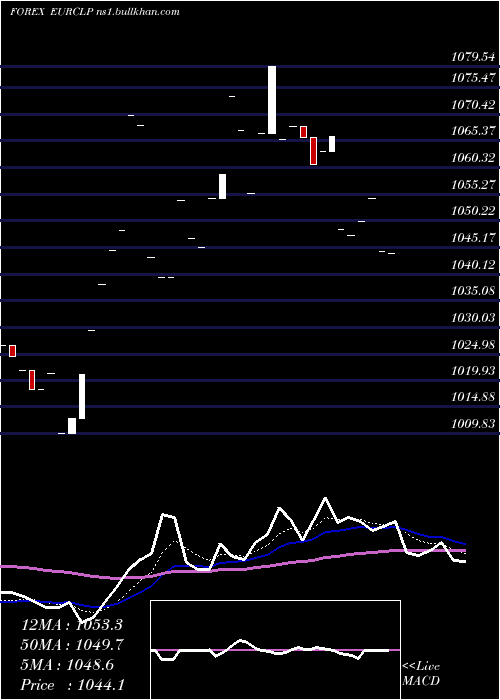This screenshot has height=700, width=500.
Task: Click the 1055.27 price level label
Action: pyautogui.click(x=473, y=184)
